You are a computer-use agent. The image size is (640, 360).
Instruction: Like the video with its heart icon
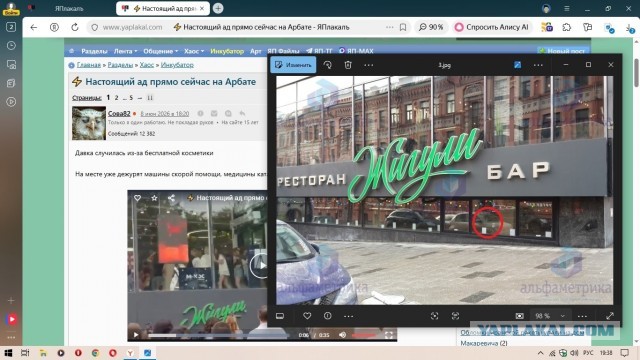(x=138, y=198)
